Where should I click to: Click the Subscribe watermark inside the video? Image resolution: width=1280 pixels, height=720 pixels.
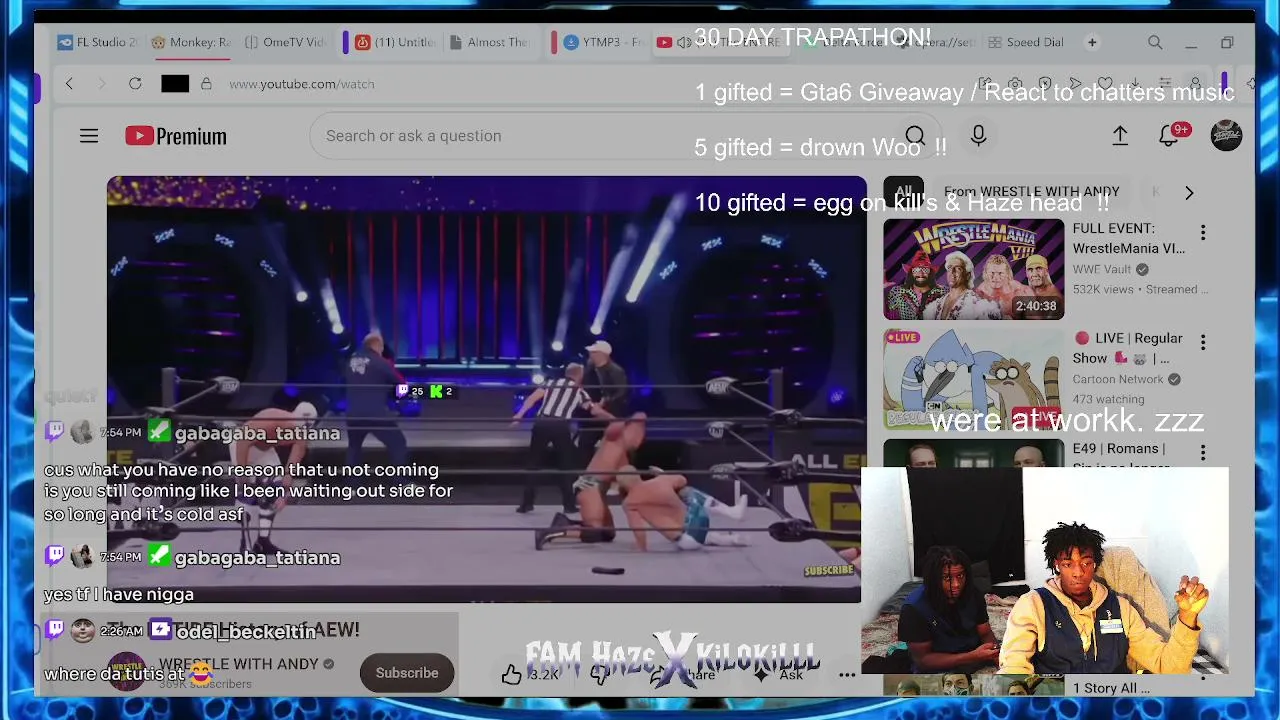(x=829, y=570)
